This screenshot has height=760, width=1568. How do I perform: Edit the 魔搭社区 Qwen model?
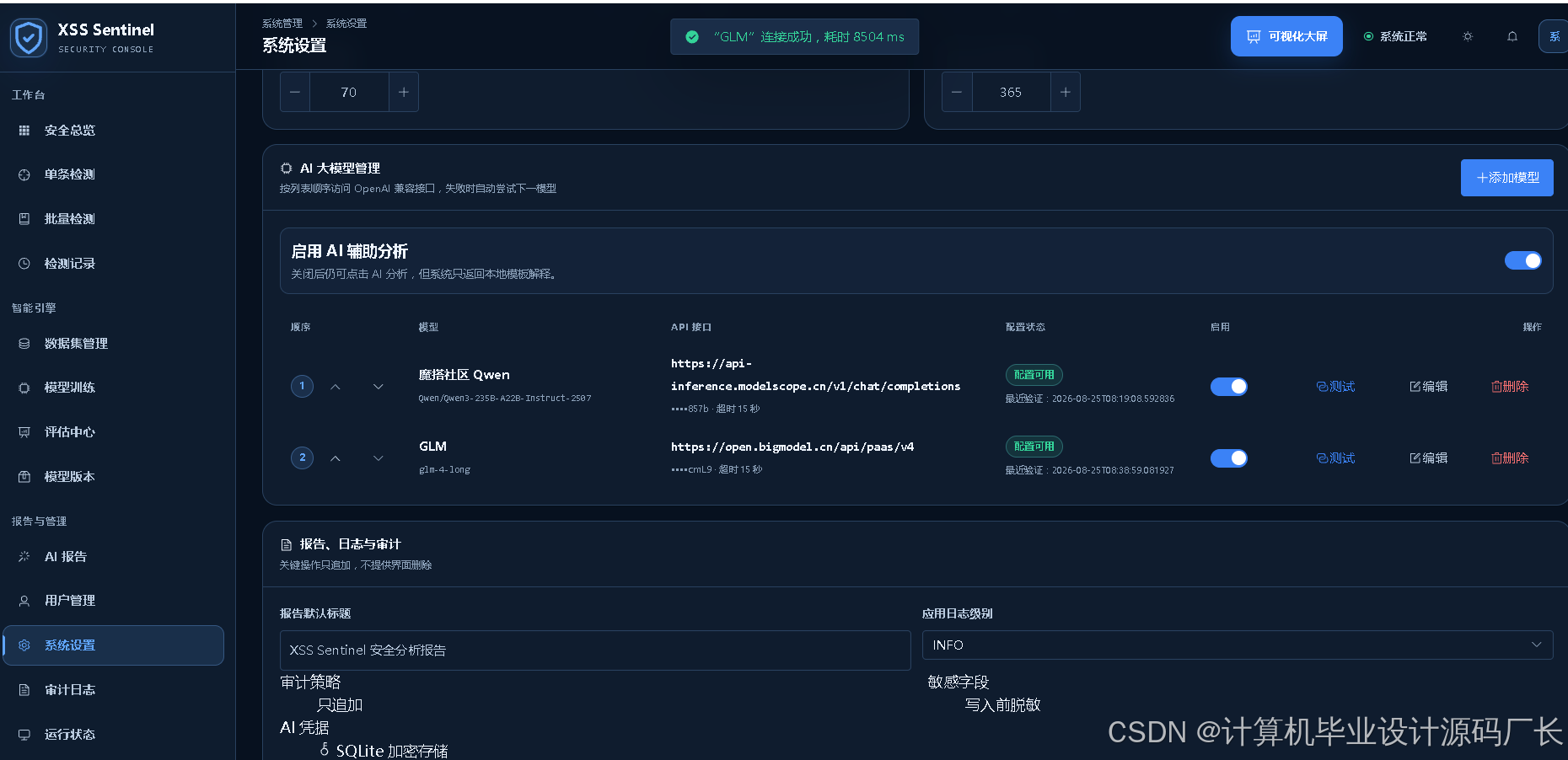coord(1429,387)
